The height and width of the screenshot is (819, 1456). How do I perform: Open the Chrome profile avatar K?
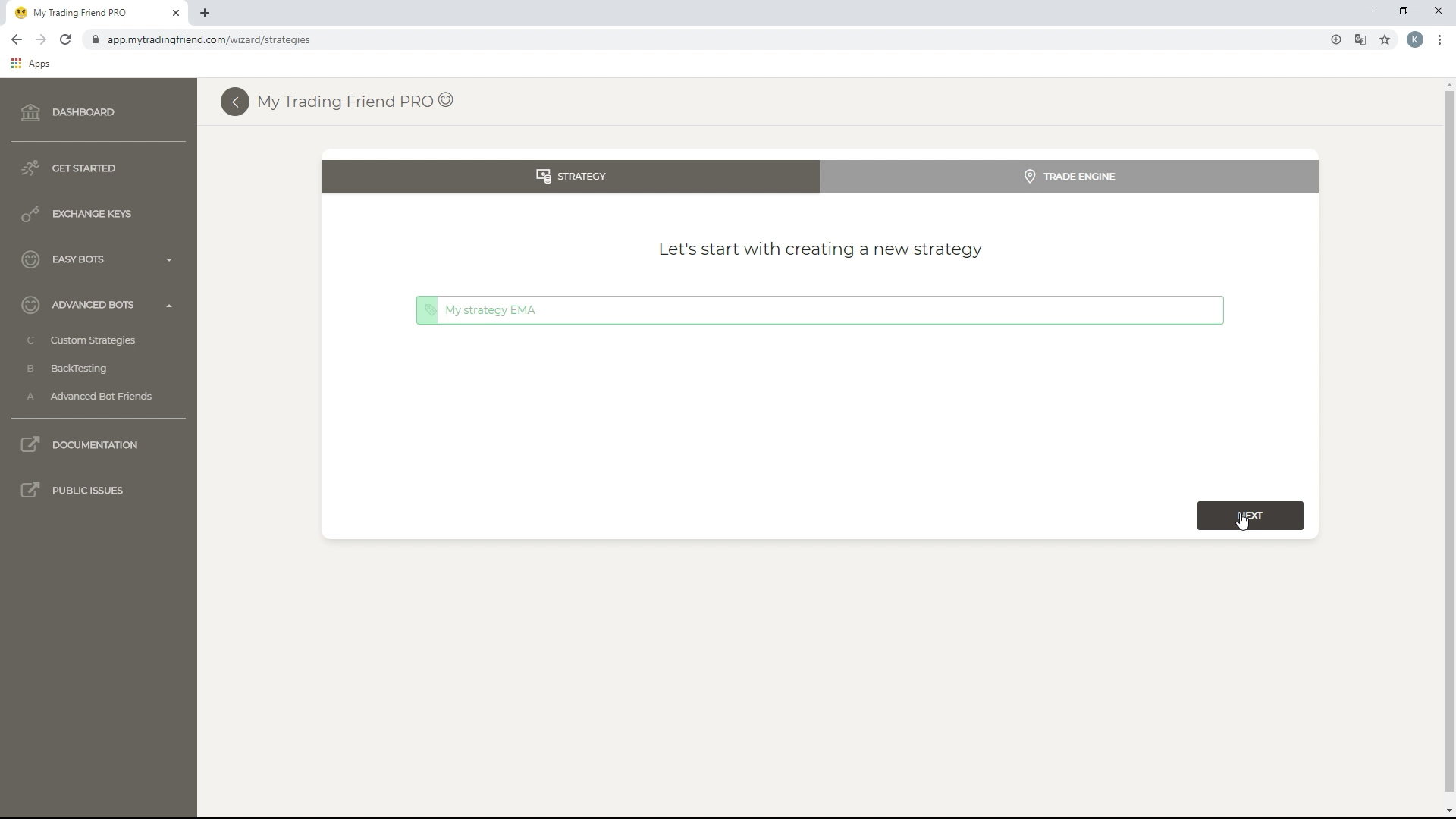[1415, 39]
